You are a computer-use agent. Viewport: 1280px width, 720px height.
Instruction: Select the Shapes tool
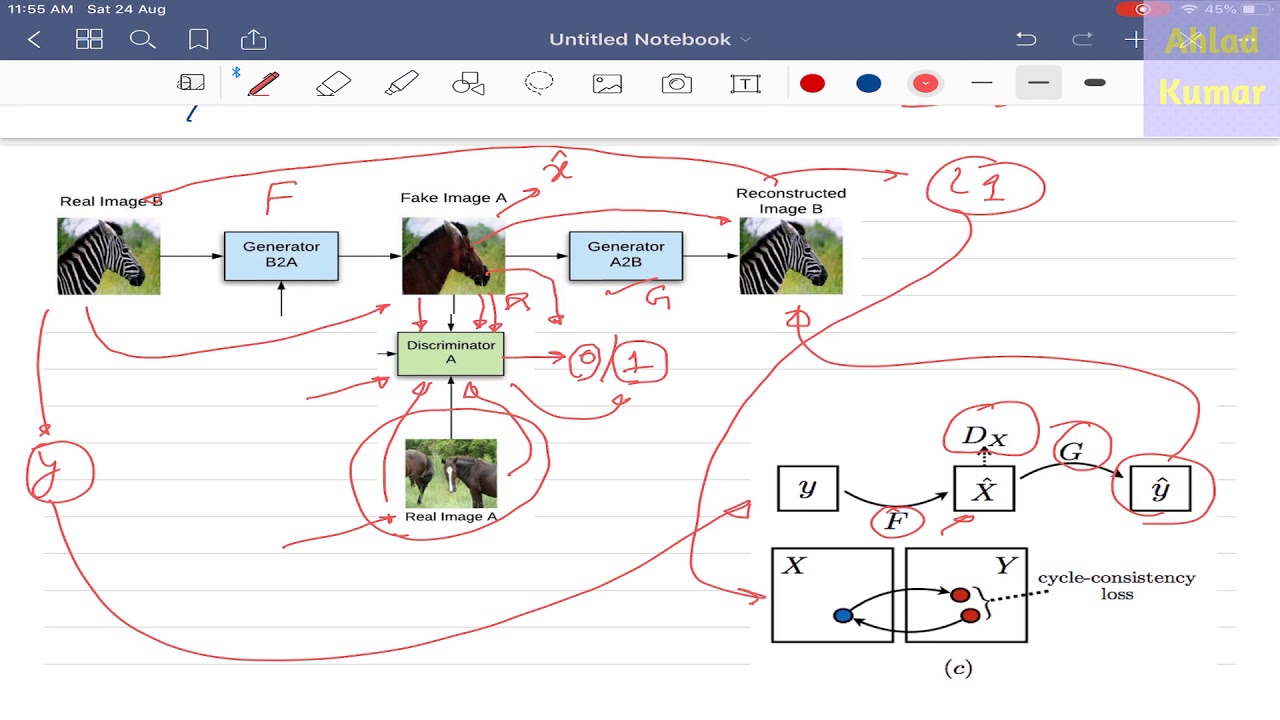coord(468,84)
